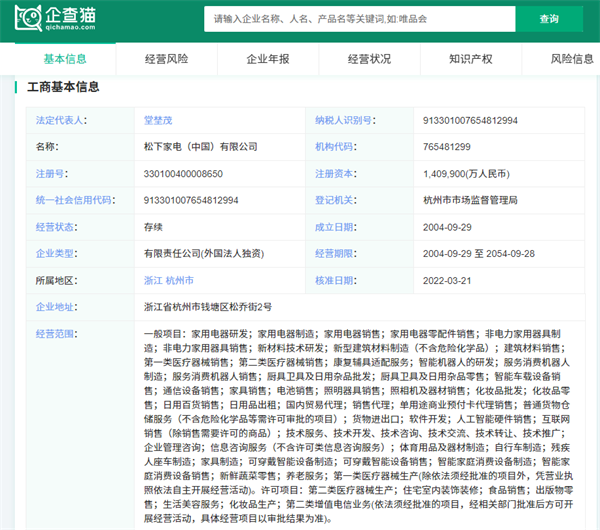Click the 企业类型 label link
Viewport: 600px width, 530px height.
(56, 253)
